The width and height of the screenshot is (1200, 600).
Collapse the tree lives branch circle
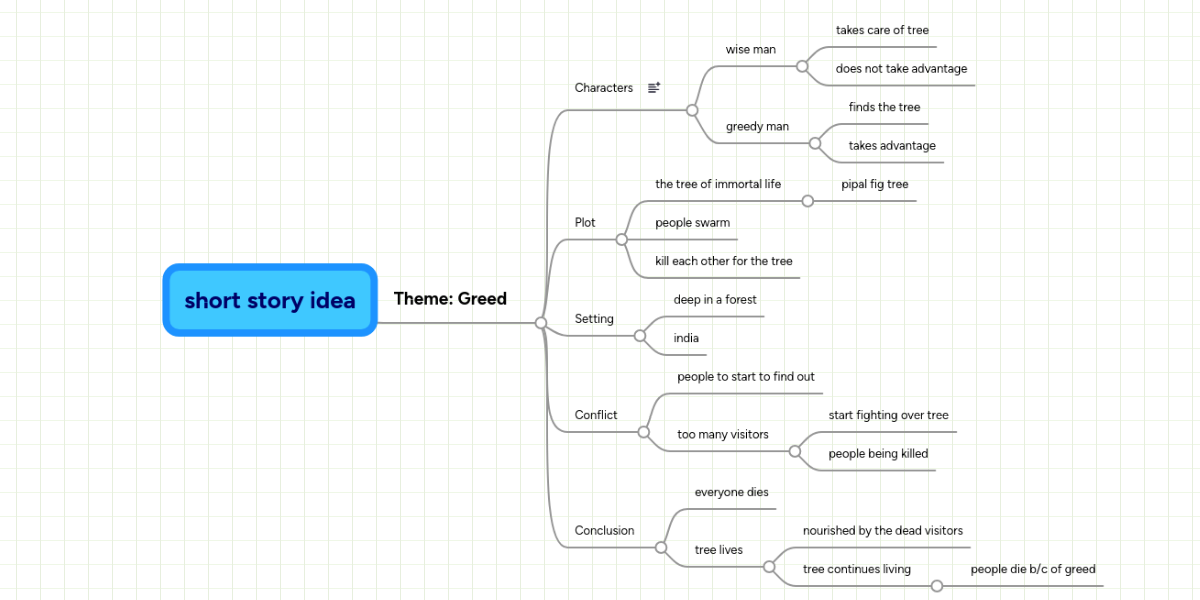point(770,567)
